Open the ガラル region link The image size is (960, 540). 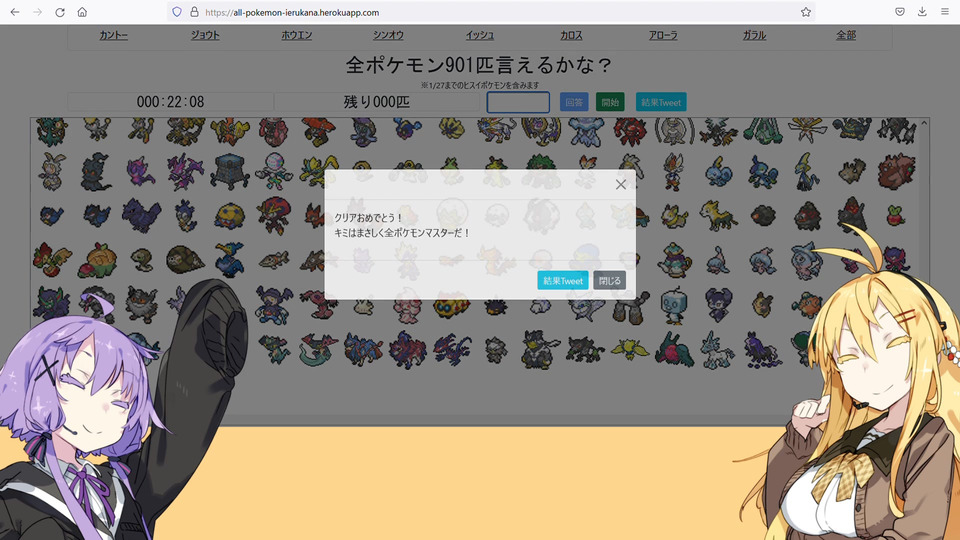point(754,36)
